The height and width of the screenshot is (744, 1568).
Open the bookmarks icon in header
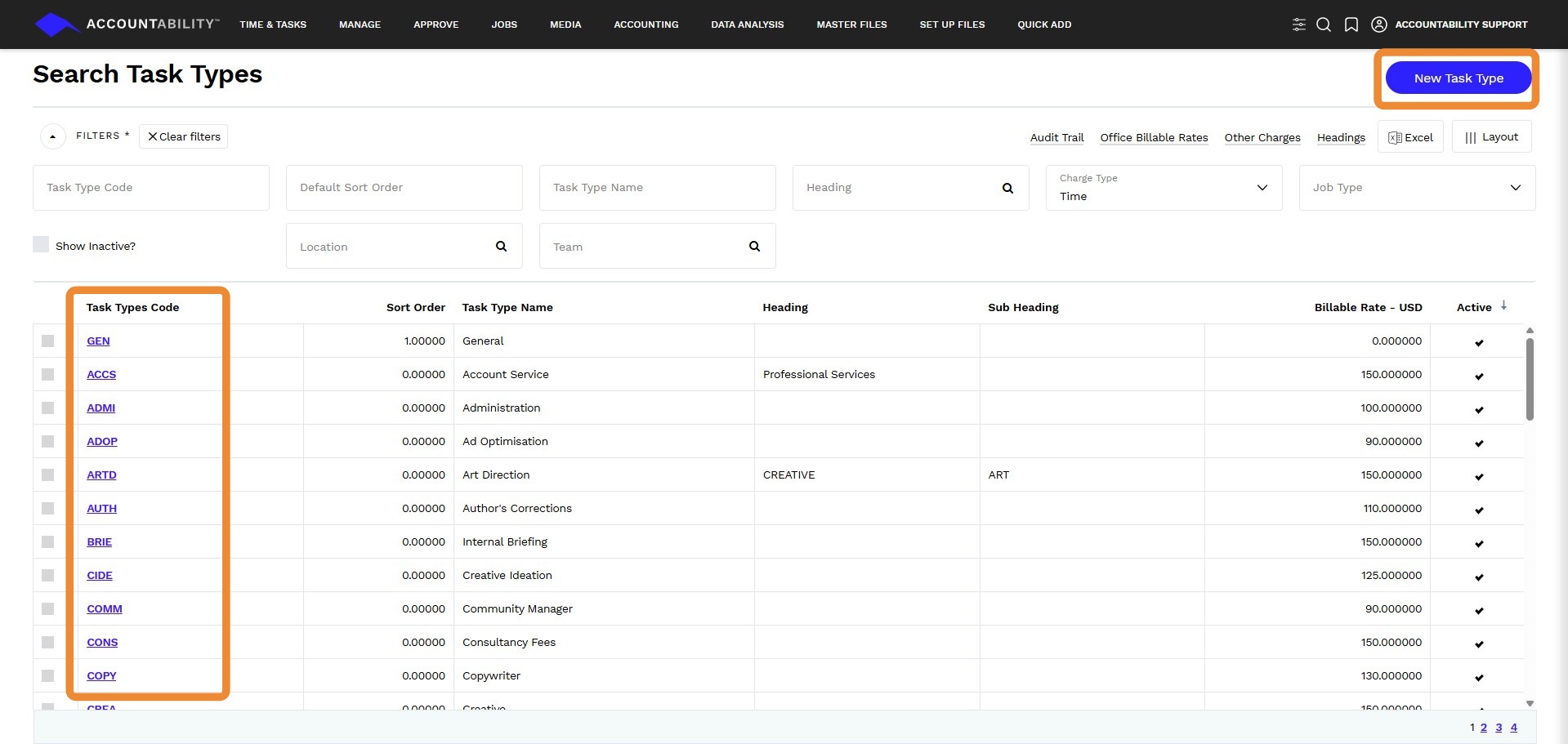(x=1351, y=25)
